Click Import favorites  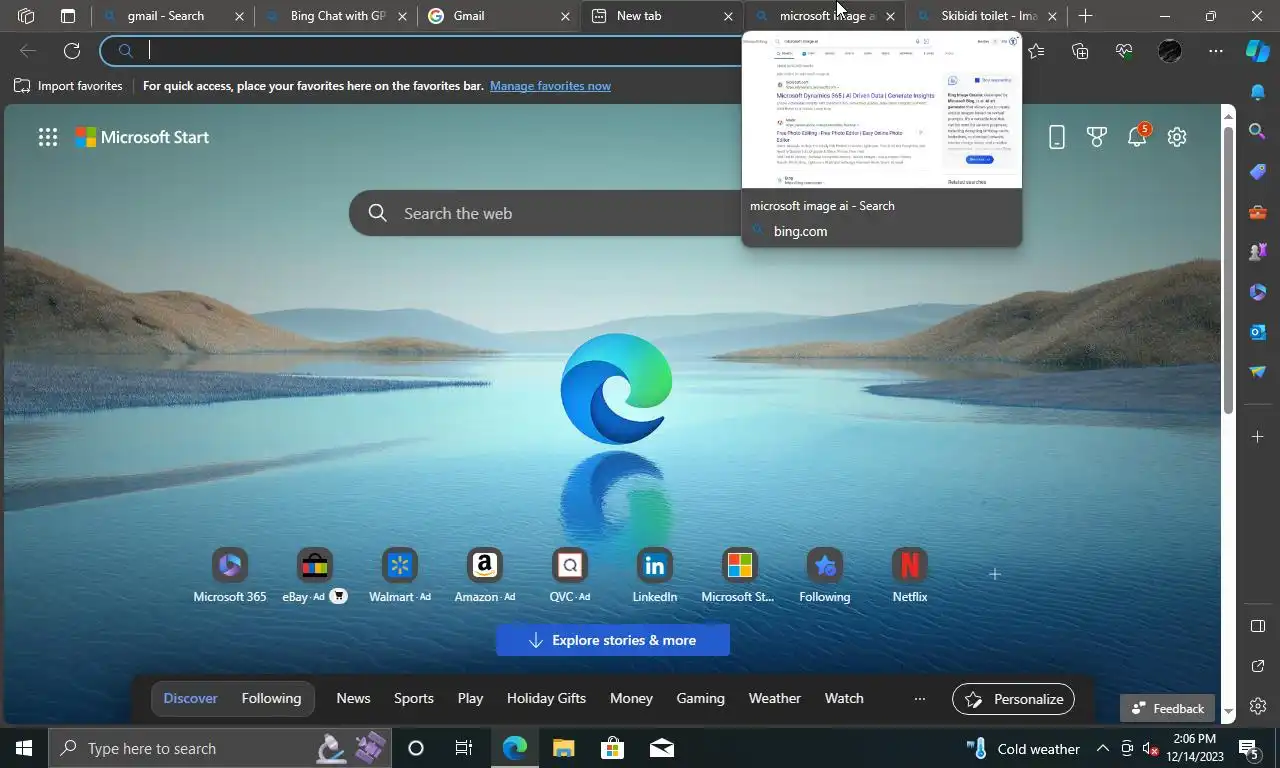pos(68,86)
